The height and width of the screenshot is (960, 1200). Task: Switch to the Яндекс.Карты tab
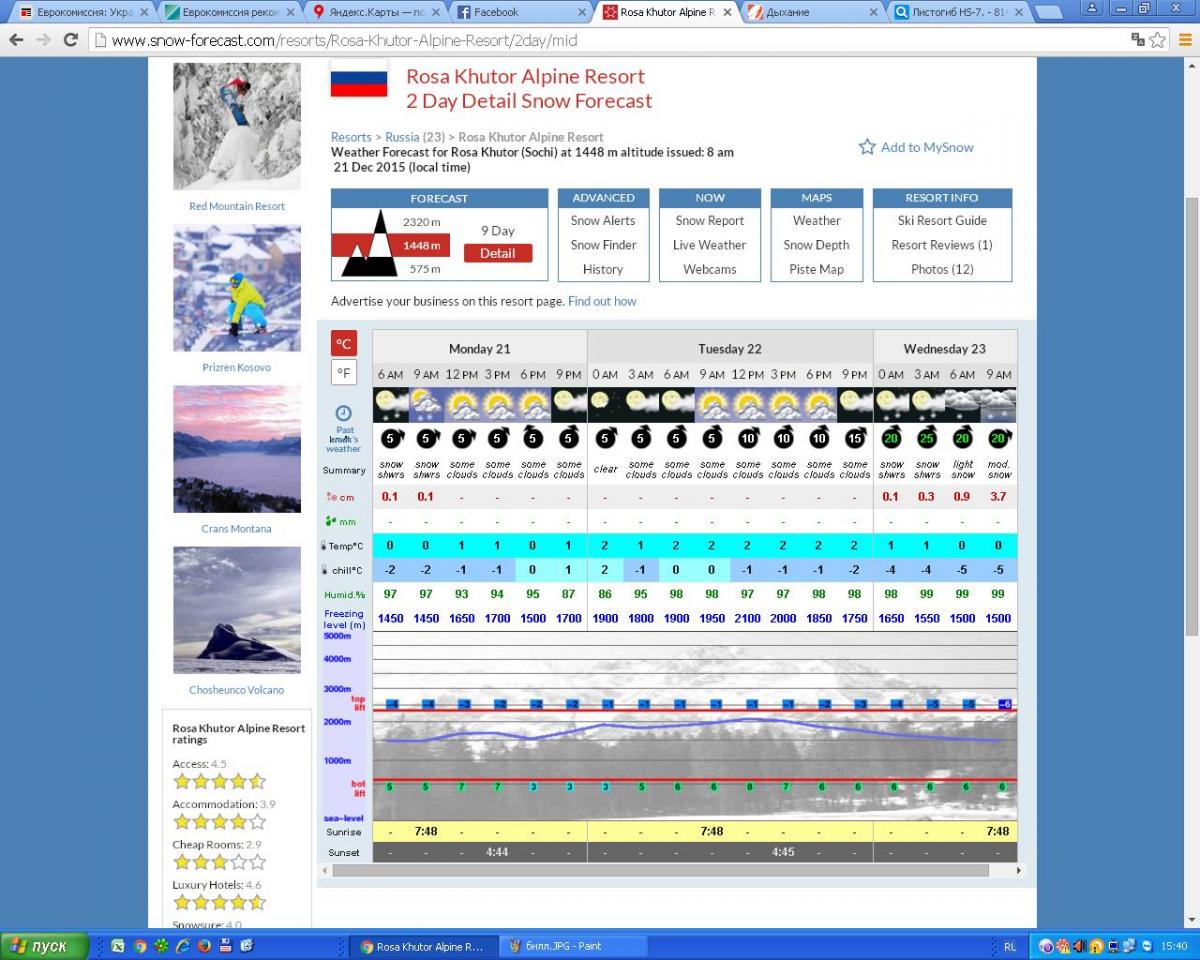click(374, 12)
